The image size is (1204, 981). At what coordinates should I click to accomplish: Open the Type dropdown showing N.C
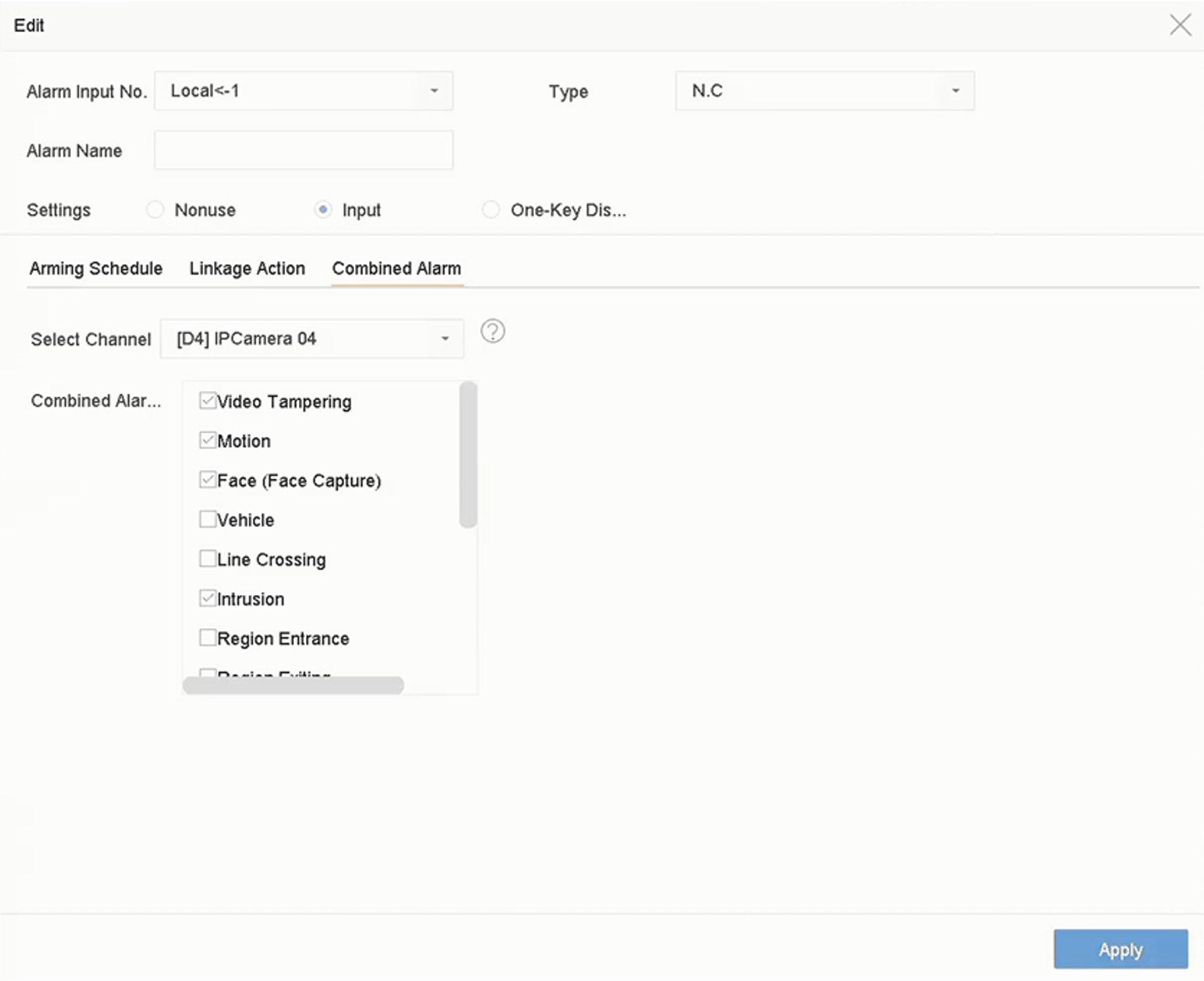click(825, 91)
